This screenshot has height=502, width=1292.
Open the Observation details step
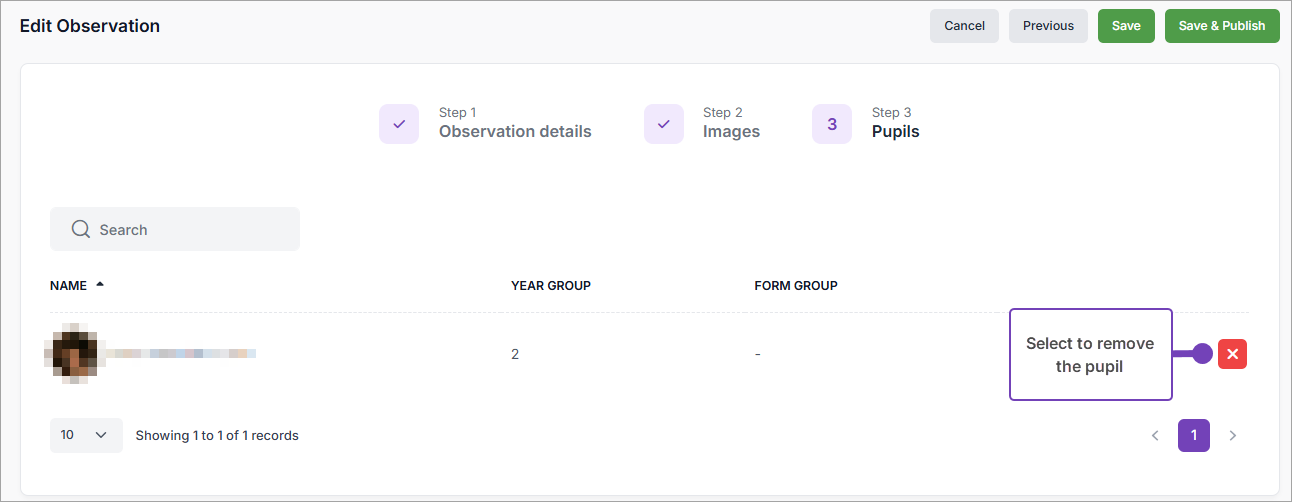[515, 131]
